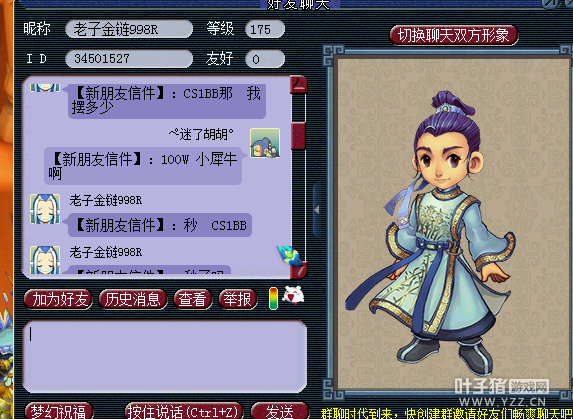Click the chat scrollbar thumb
Screen dimensions: 573x419
tap(299, 136)
